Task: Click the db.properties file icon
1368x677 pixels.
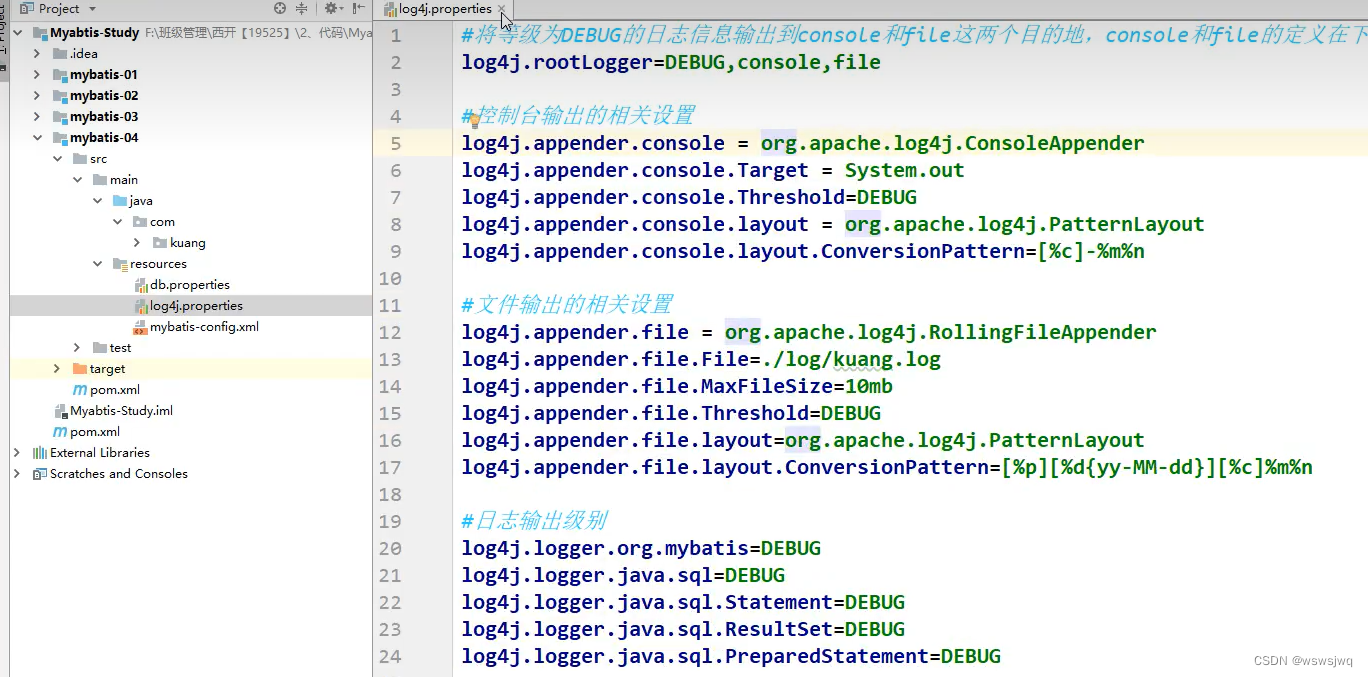Action: point(140,284)
